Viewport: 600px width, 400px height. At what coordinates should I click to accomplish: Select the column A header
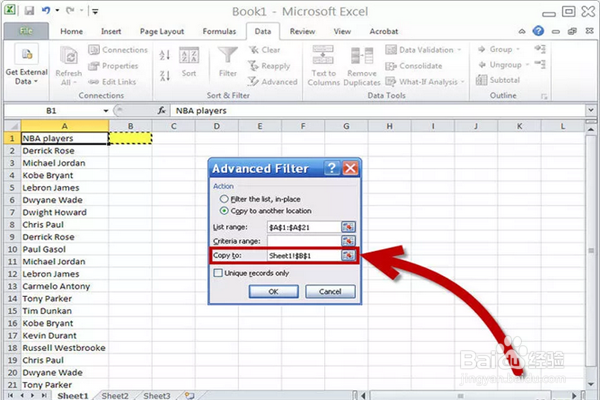tap(65, 126)
